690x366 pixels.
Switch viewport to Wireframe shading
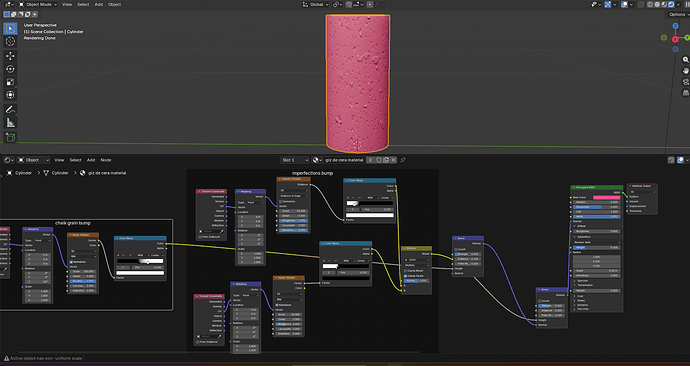pyautogui.click(x=650, y=4)
